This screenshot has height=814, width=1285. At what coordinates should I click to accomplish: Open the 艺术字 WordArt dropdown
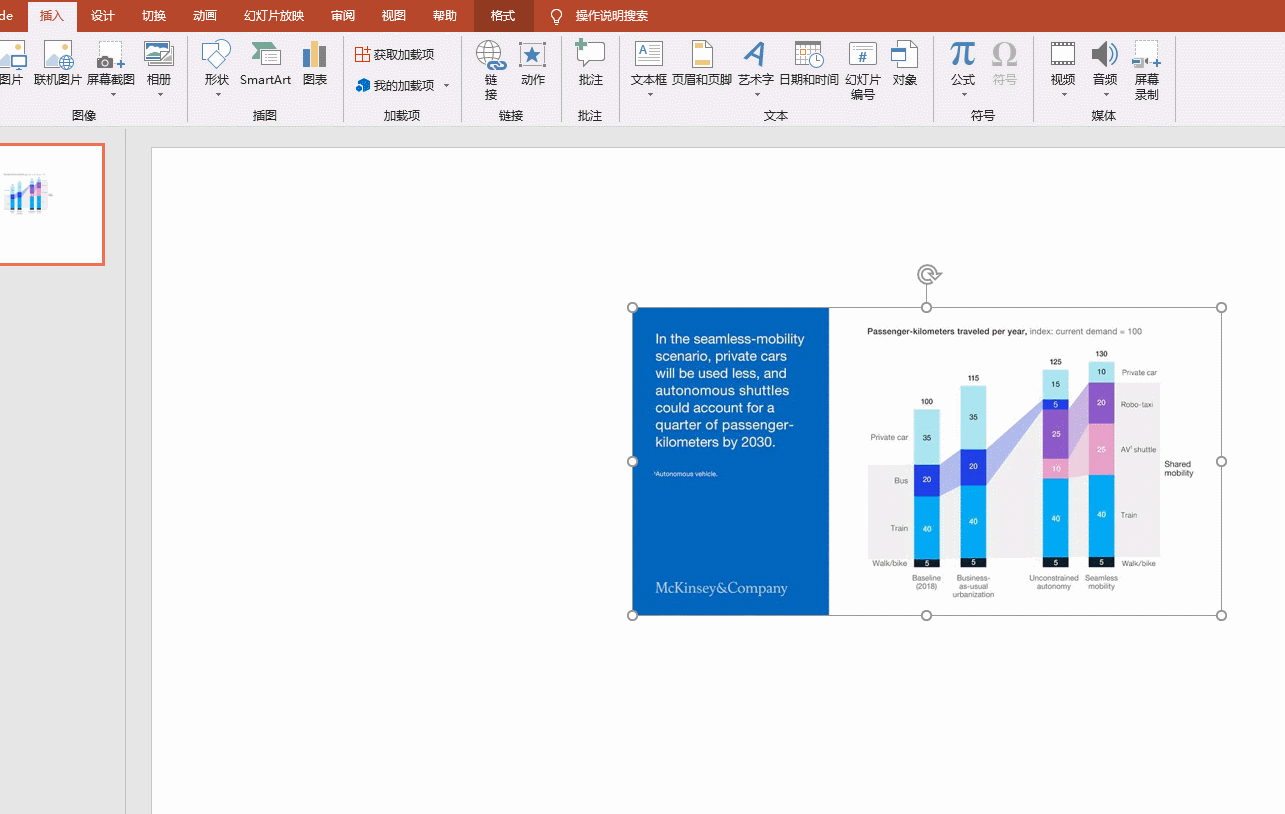pos(756,95)
